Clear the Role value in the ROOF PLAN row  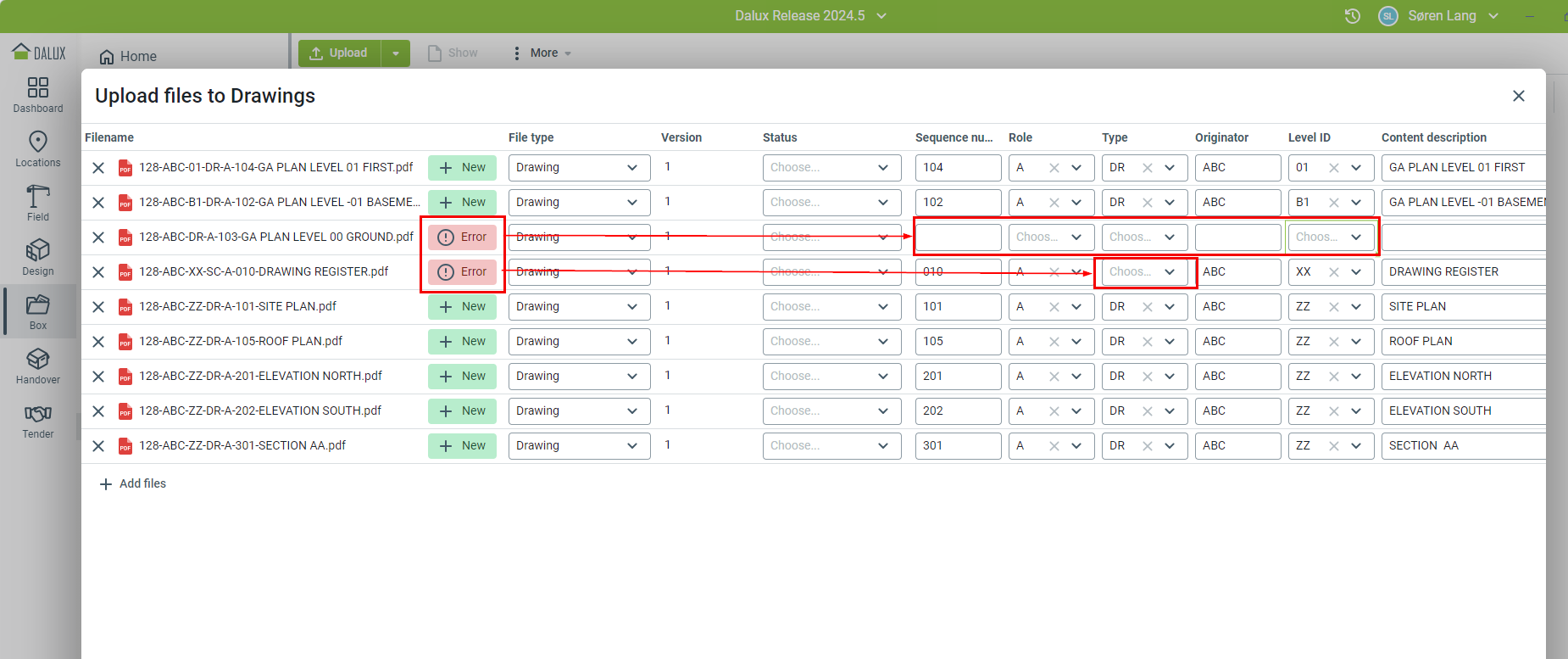point(1054,342)
